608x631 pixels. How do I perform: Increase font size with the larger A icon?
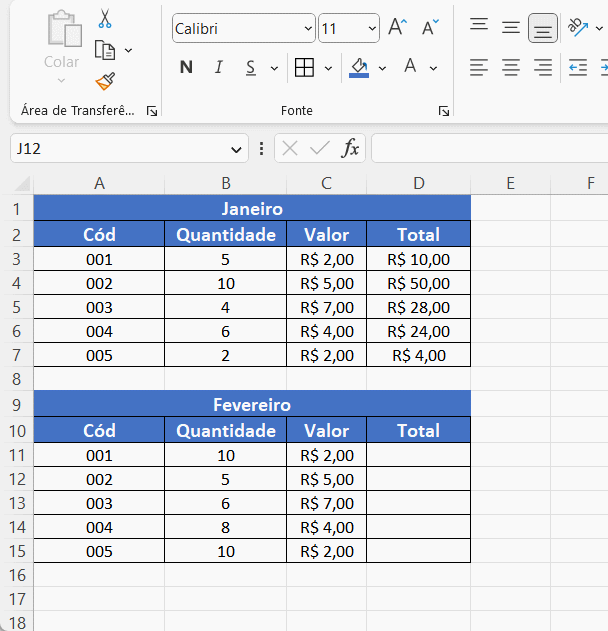click(x=397, y=28)
